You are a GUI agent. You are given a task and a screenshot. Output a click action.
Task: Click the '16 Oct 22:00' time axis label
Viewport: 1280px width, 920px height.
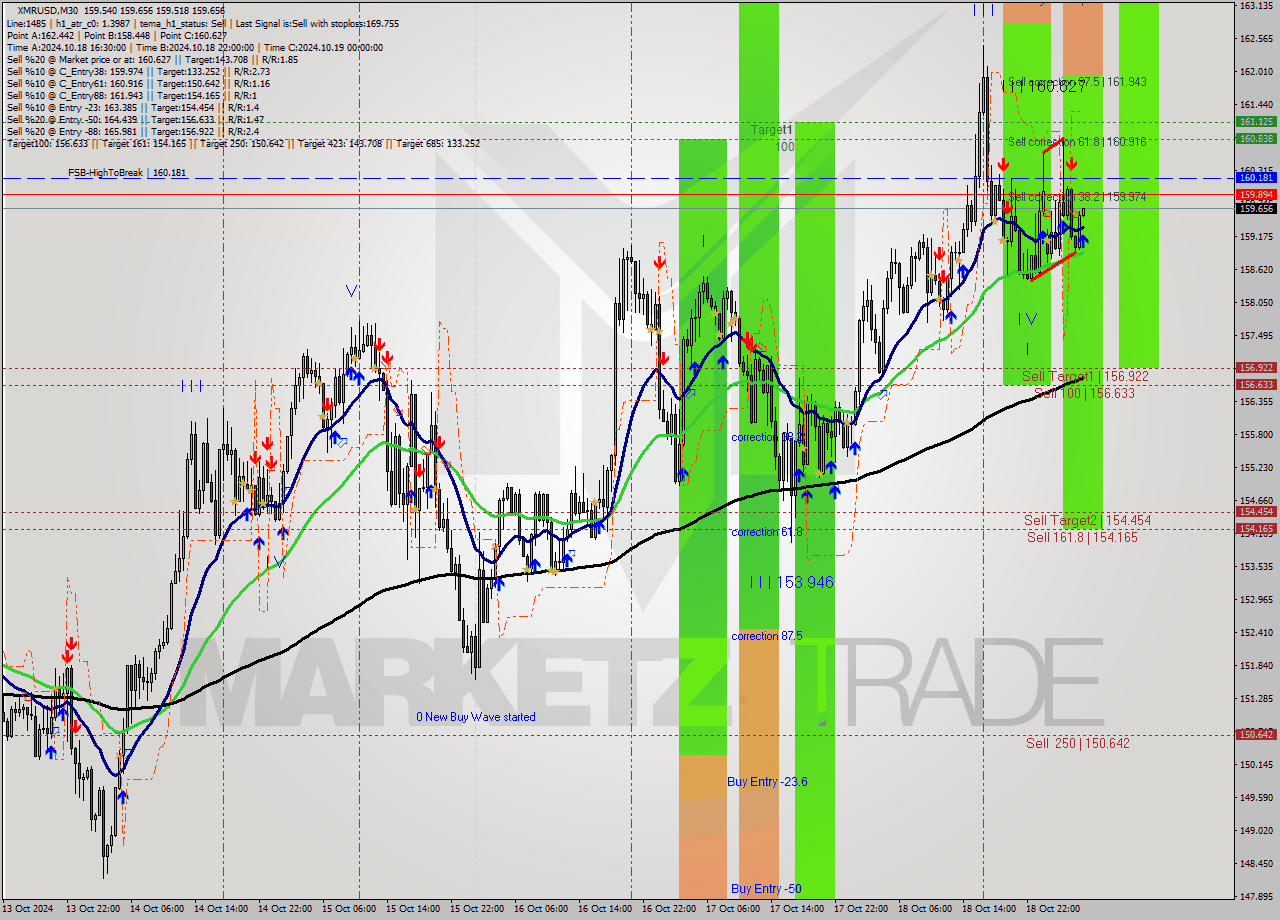pos(668,909)
